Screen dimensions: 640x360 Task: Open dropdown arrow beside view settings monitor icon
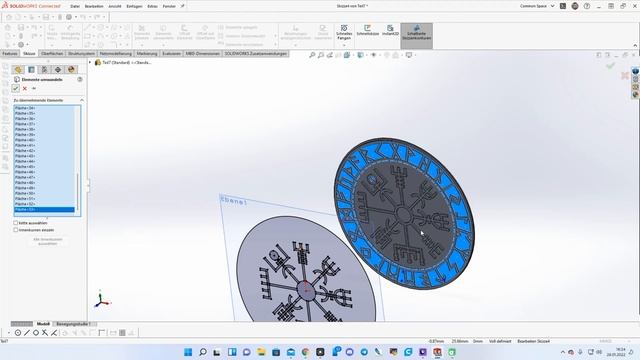[x=415, y=55]
